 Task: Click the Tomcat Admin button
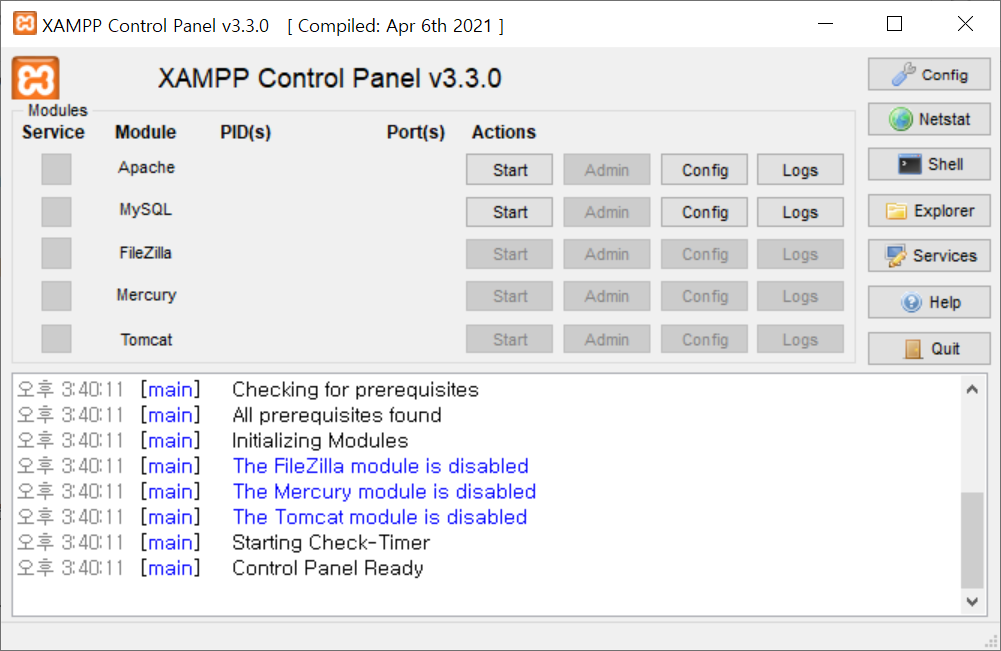(606, 339)
